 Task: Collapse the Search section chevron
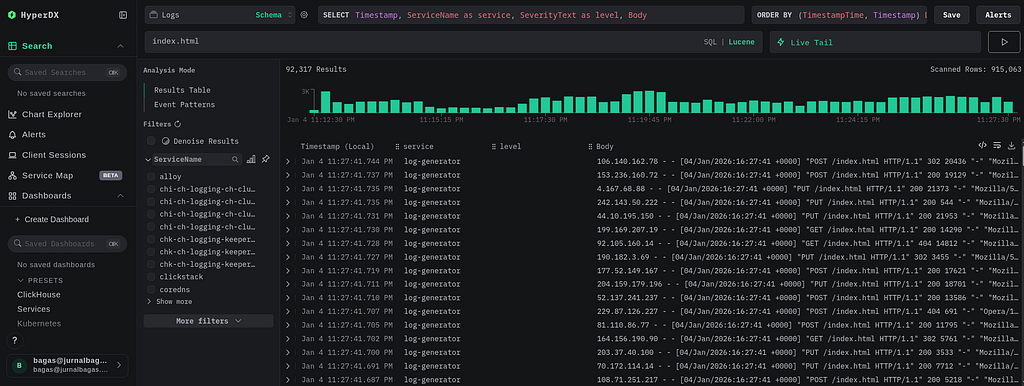click(120, 46)
